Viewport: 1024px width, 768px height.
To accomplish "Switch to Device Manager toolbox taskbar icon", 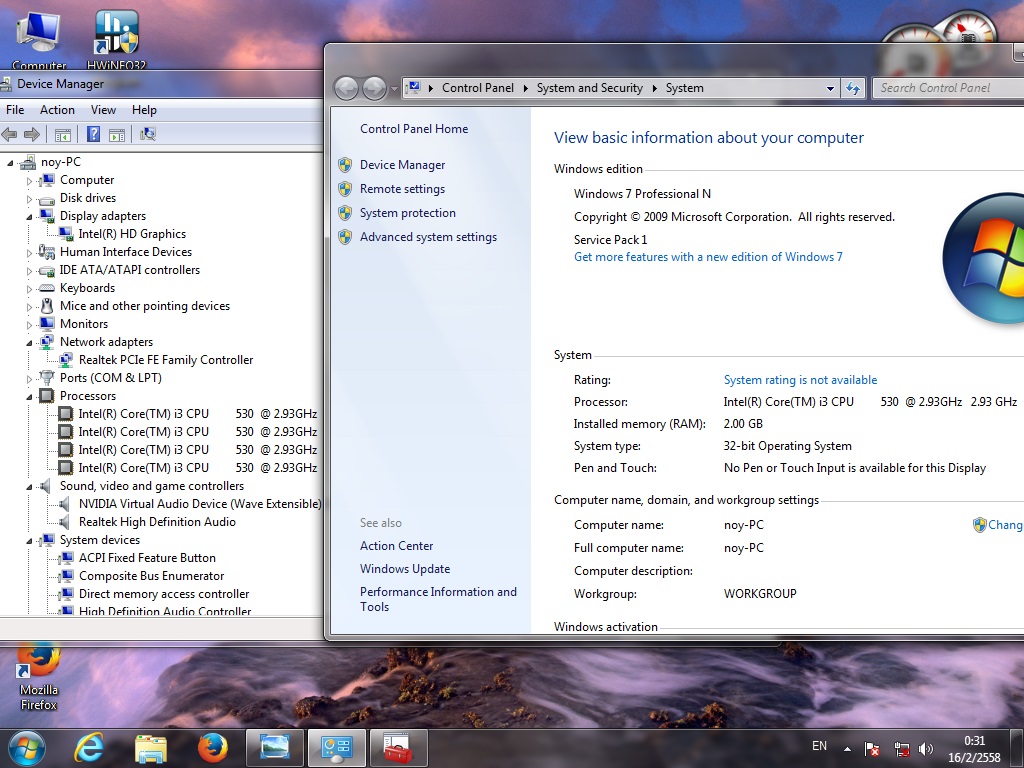I will [398, 748].
